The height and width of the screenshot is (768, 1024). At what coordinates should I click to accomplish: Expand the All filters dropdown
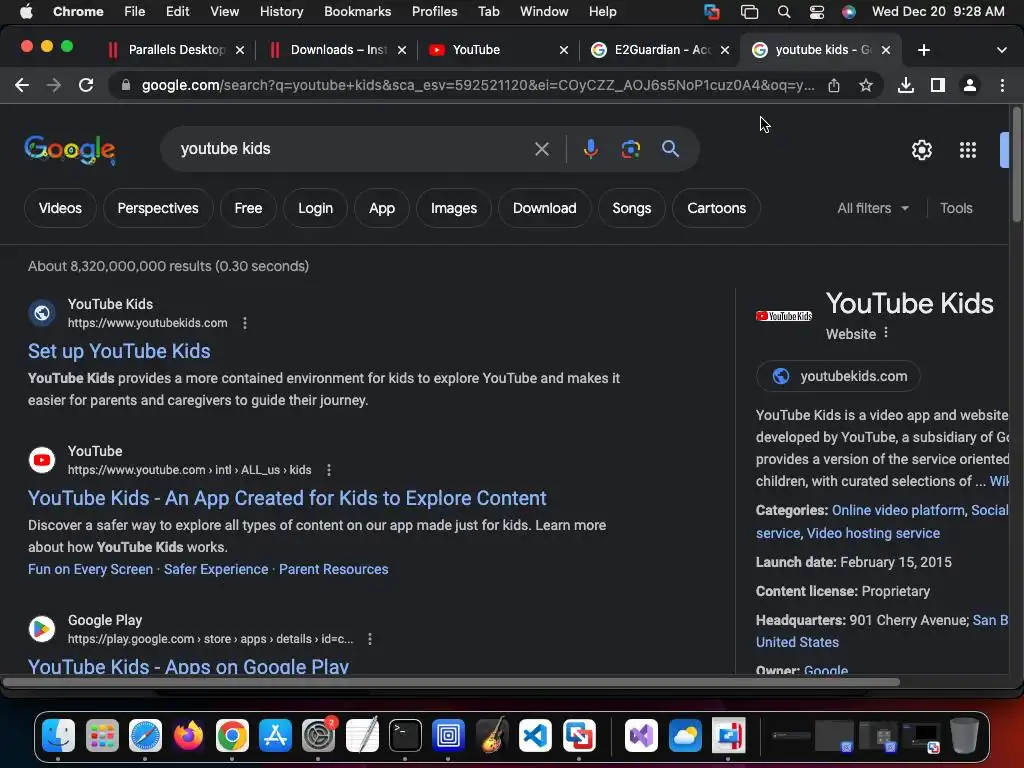click(872, 208)
